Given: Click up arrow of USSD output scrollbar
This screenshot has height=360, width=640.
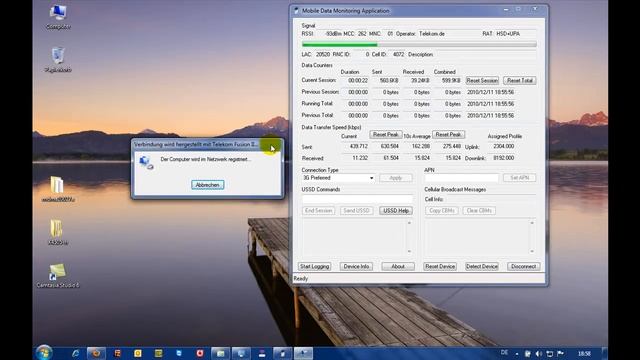Looking at the screenshot, I should [409, 223].
